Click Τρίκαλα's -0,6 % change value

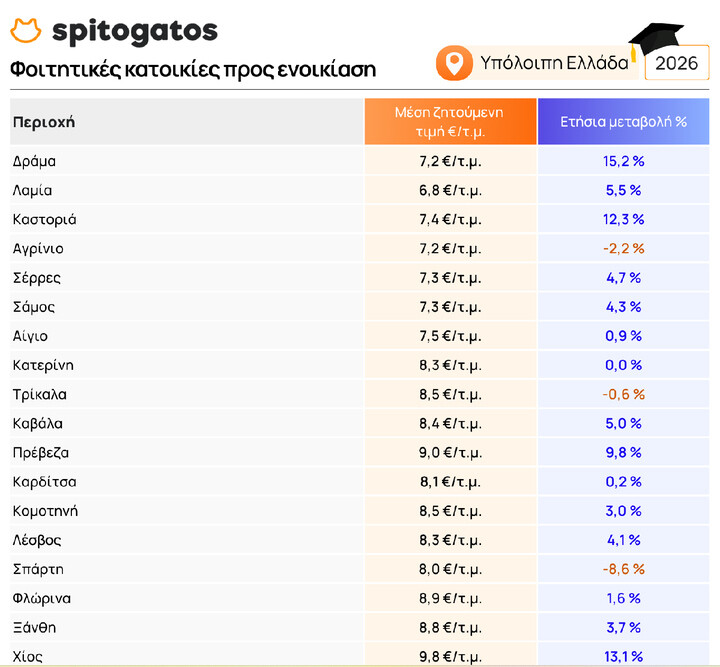tap(624, 394)
